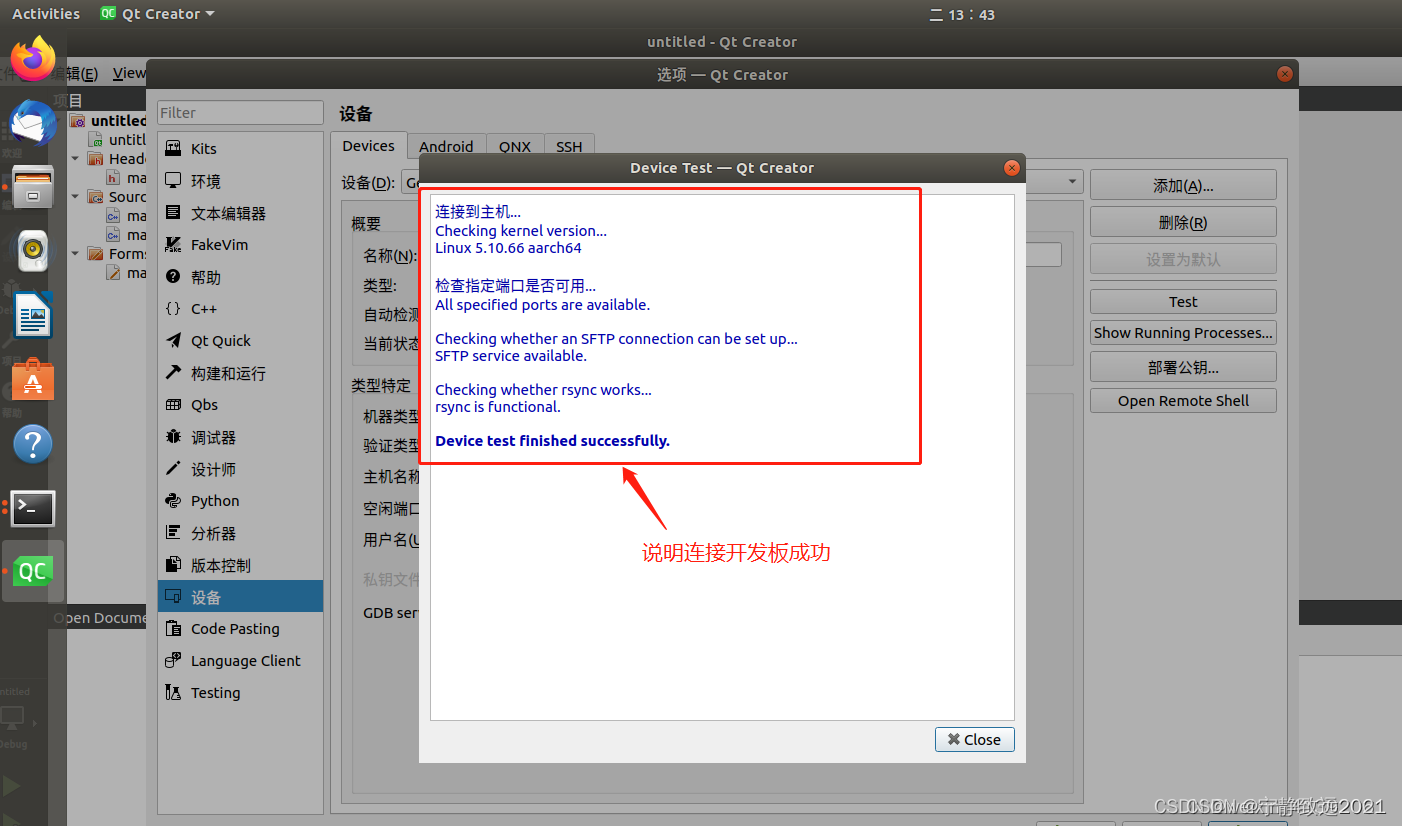The image size is (1402, 826).
Task: Open LibreOffice Writer in the dock
Action: pos(33,315)
